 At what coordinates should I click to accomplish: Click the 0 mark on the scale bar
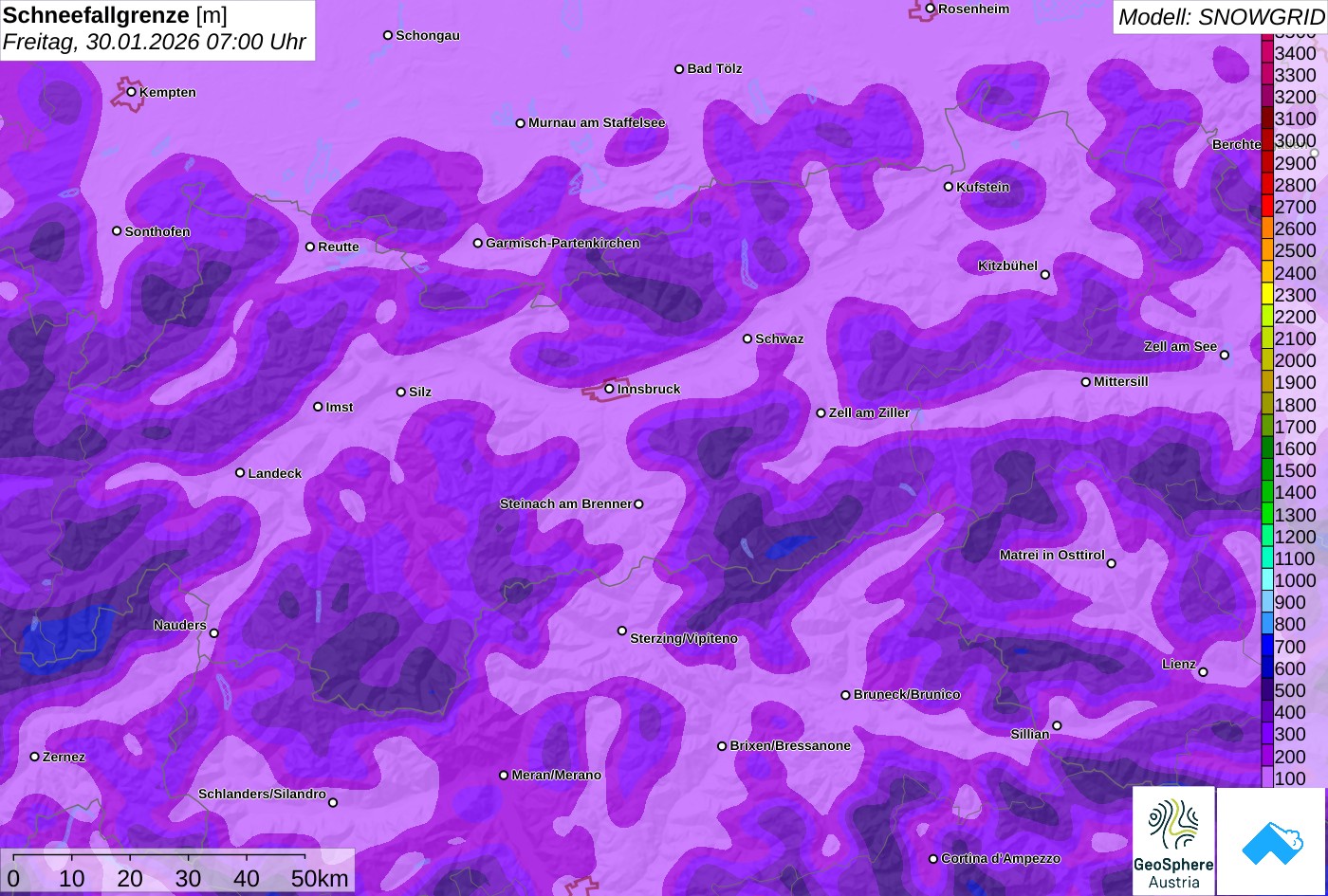tap(13, 878)
